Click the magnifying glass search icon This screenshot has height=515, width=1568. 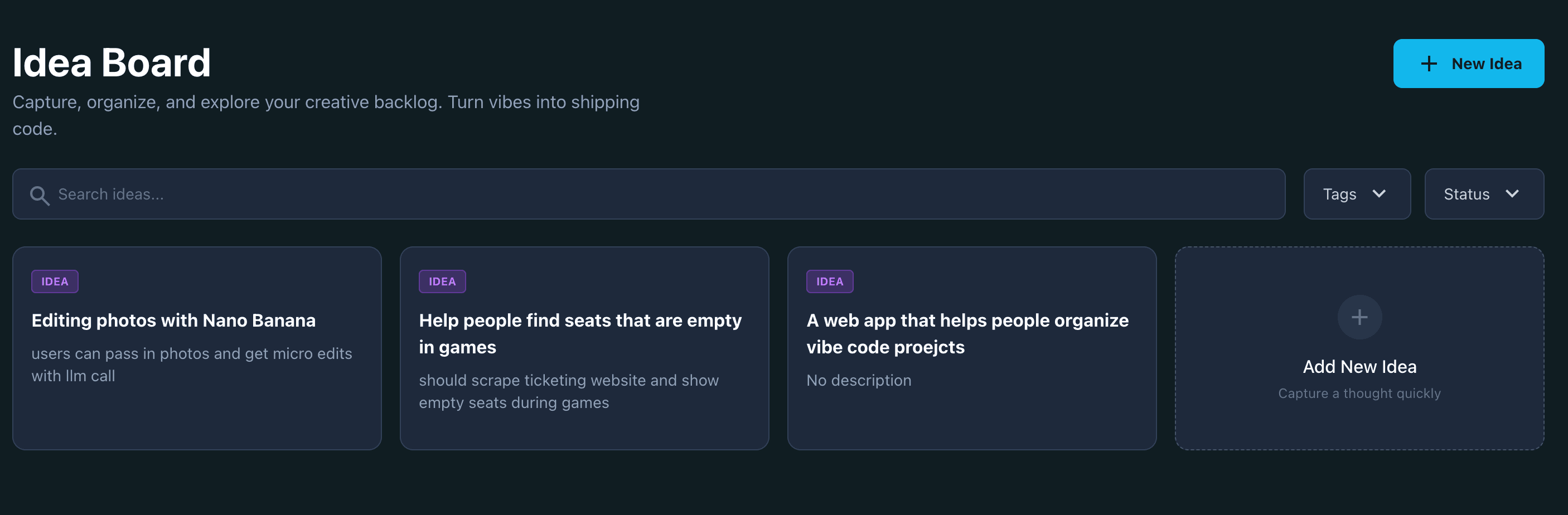pos(40,195)
